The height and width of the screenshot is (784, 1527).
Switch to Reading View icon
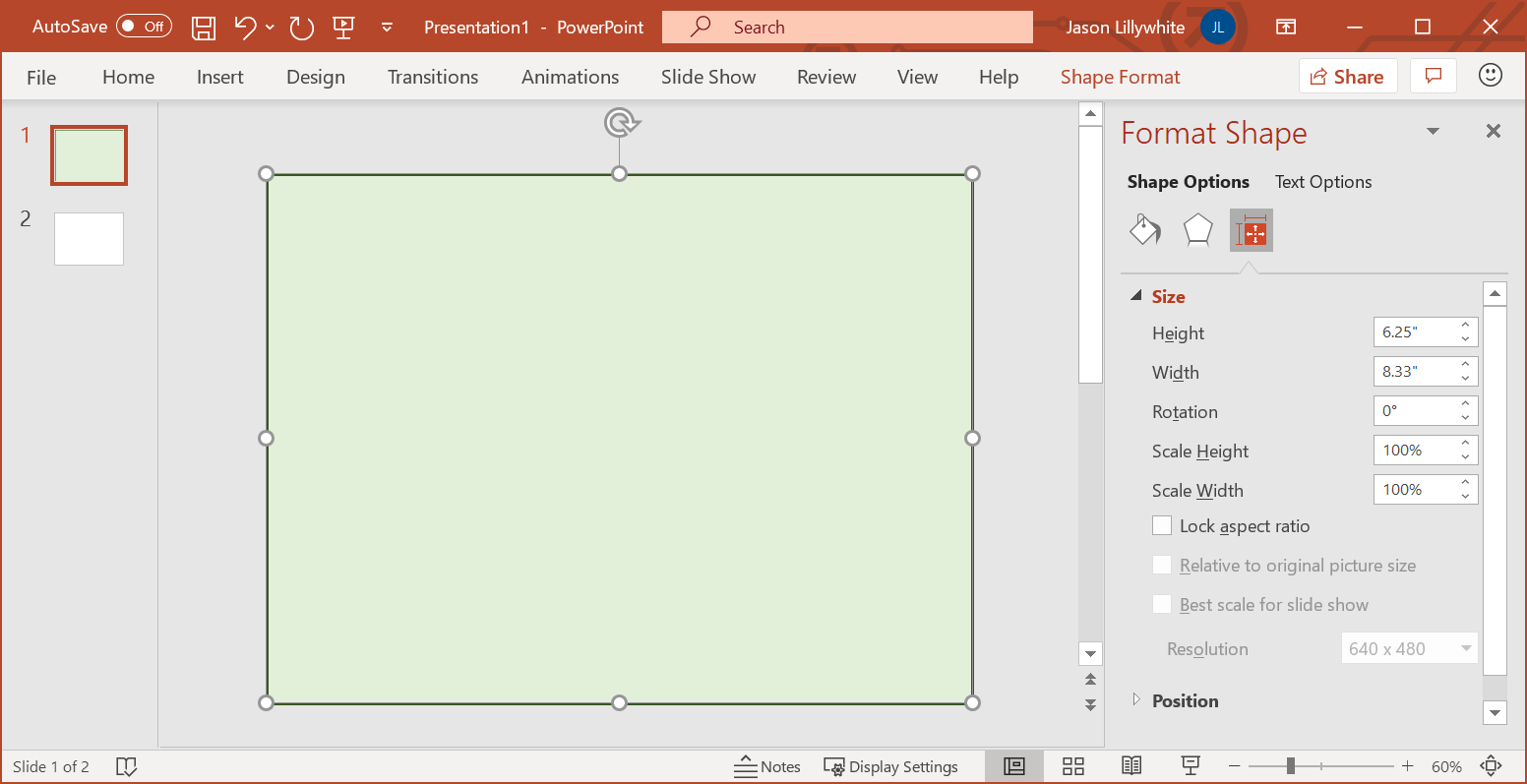(1131, 766)
